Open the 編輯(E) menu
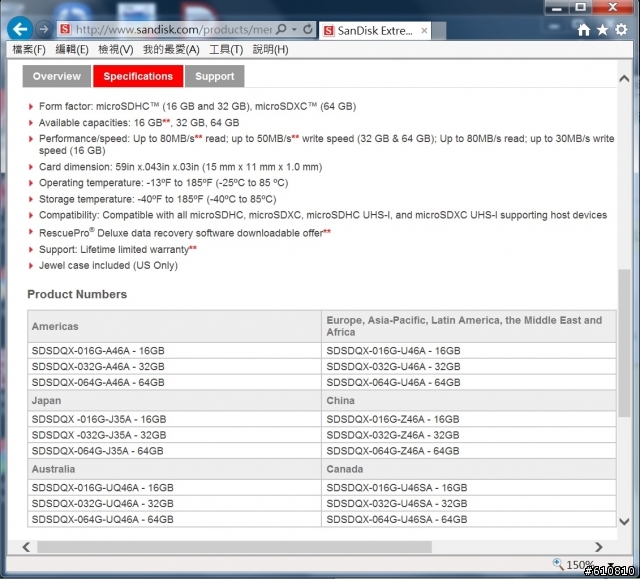640x579 pixels. pos(72,50)
